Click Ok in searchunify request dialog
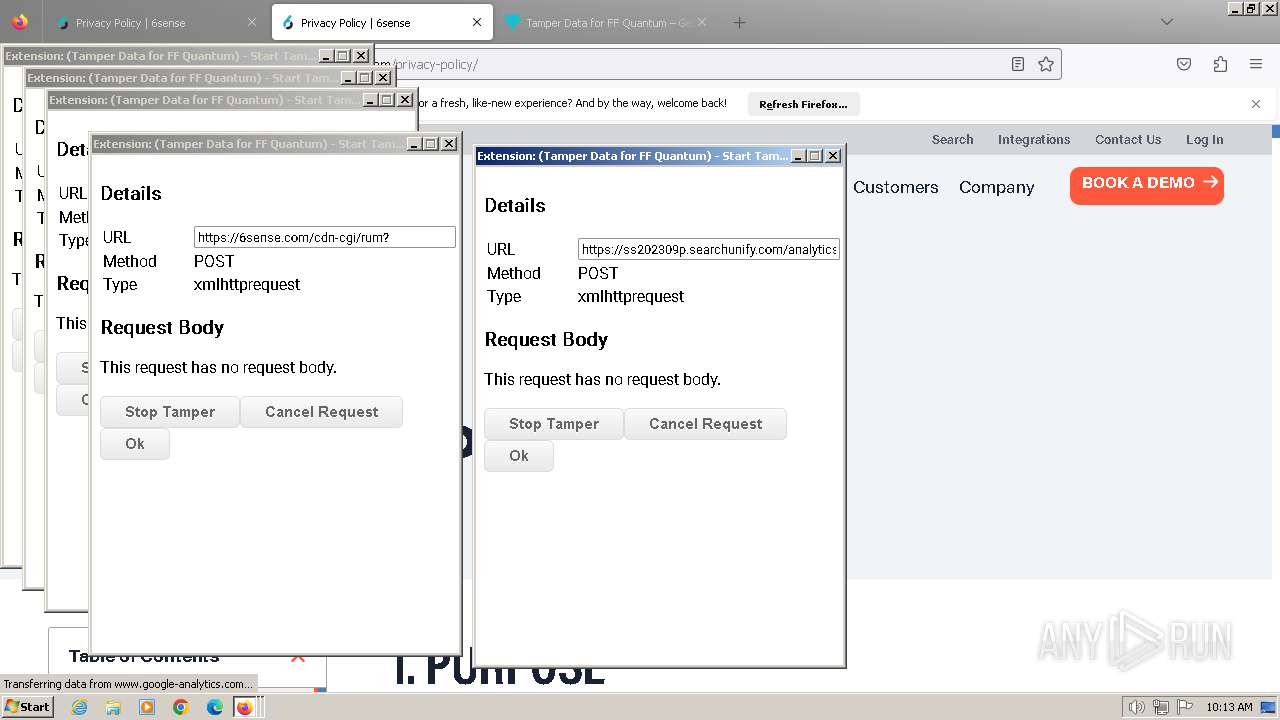 pos(519,456)
